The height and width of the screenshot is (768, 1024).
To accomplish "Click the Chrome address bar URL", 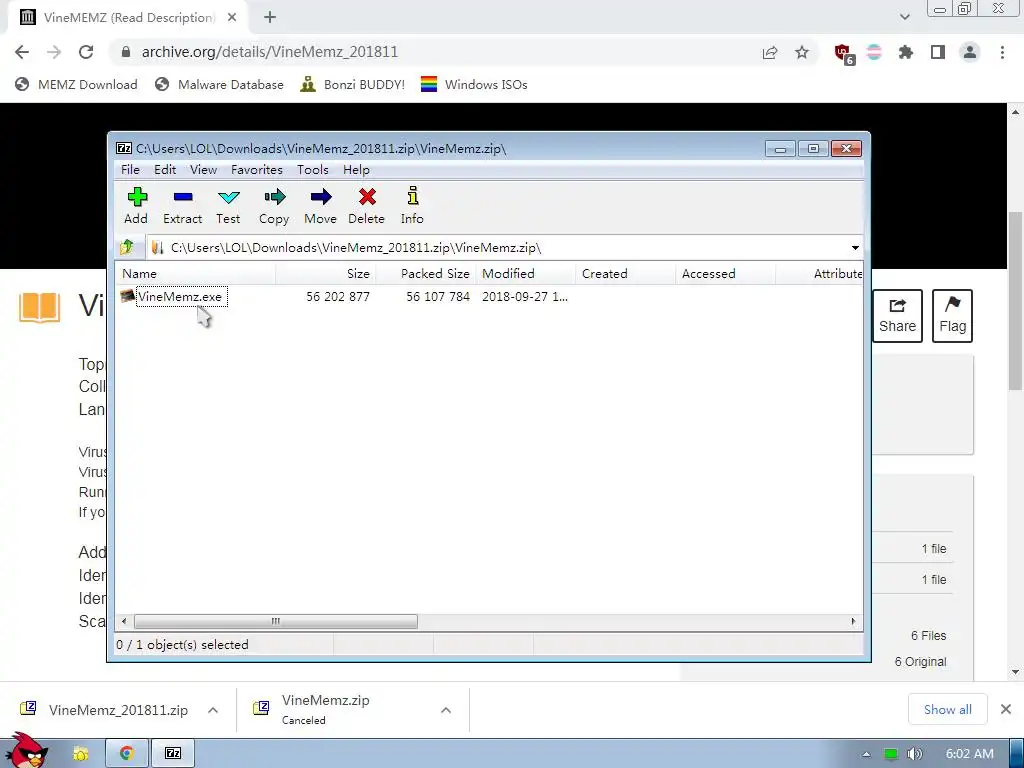I will (x=269, y=52).
